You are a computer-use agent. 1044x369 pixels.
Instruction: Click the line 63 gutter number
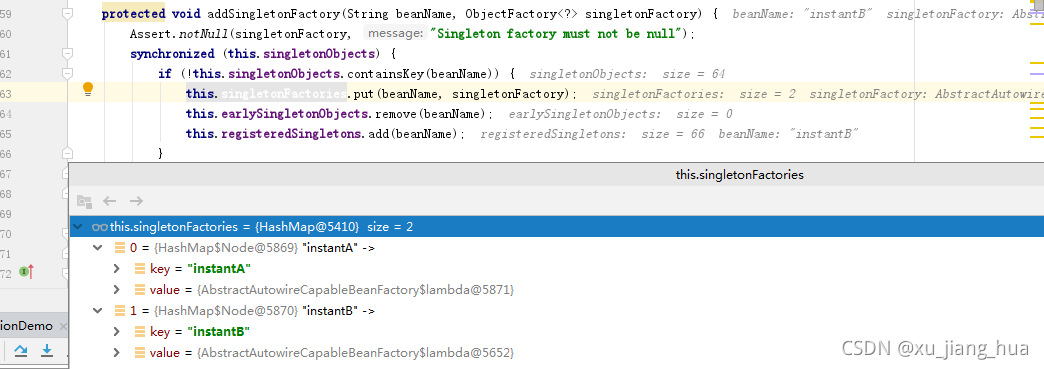(6, 94)
